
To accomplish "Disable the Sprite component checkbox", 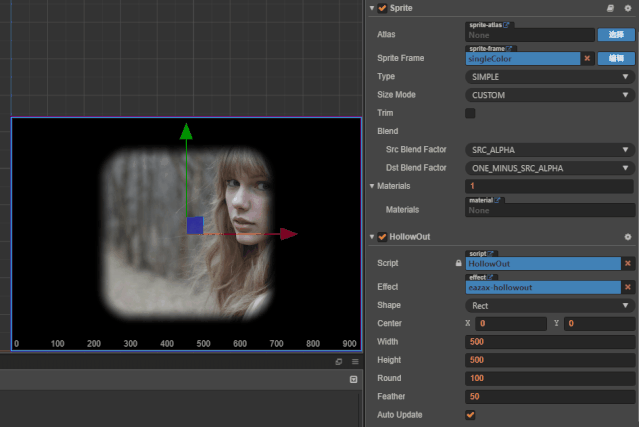I will 382,9.
